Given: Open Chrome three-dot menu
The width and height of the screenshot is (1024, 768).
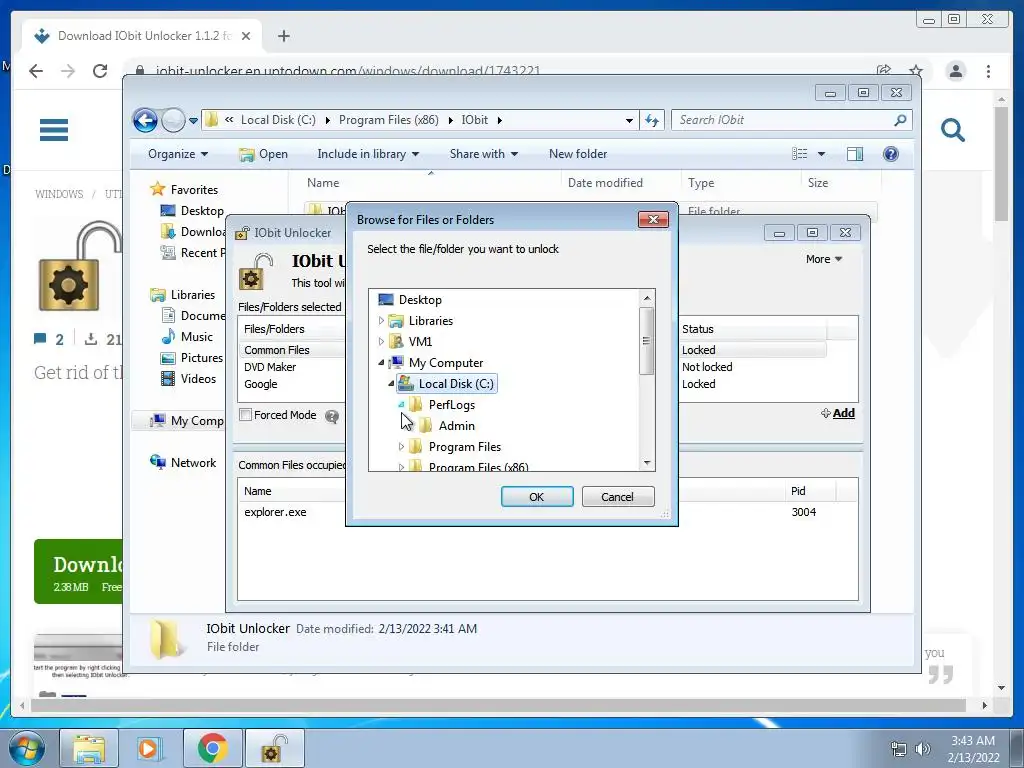Looking at the screenshot, I should click(988, 71).
